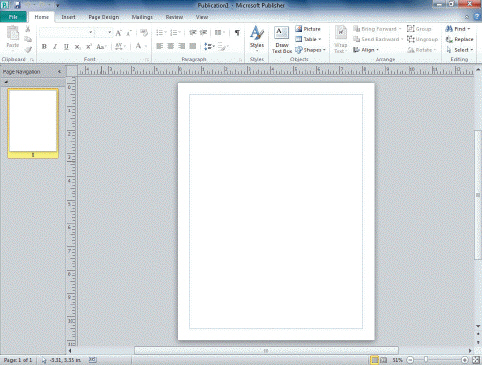Open Publisher Help question mark icon
Screen dimensions: 482x365
(x=477, y=17)
